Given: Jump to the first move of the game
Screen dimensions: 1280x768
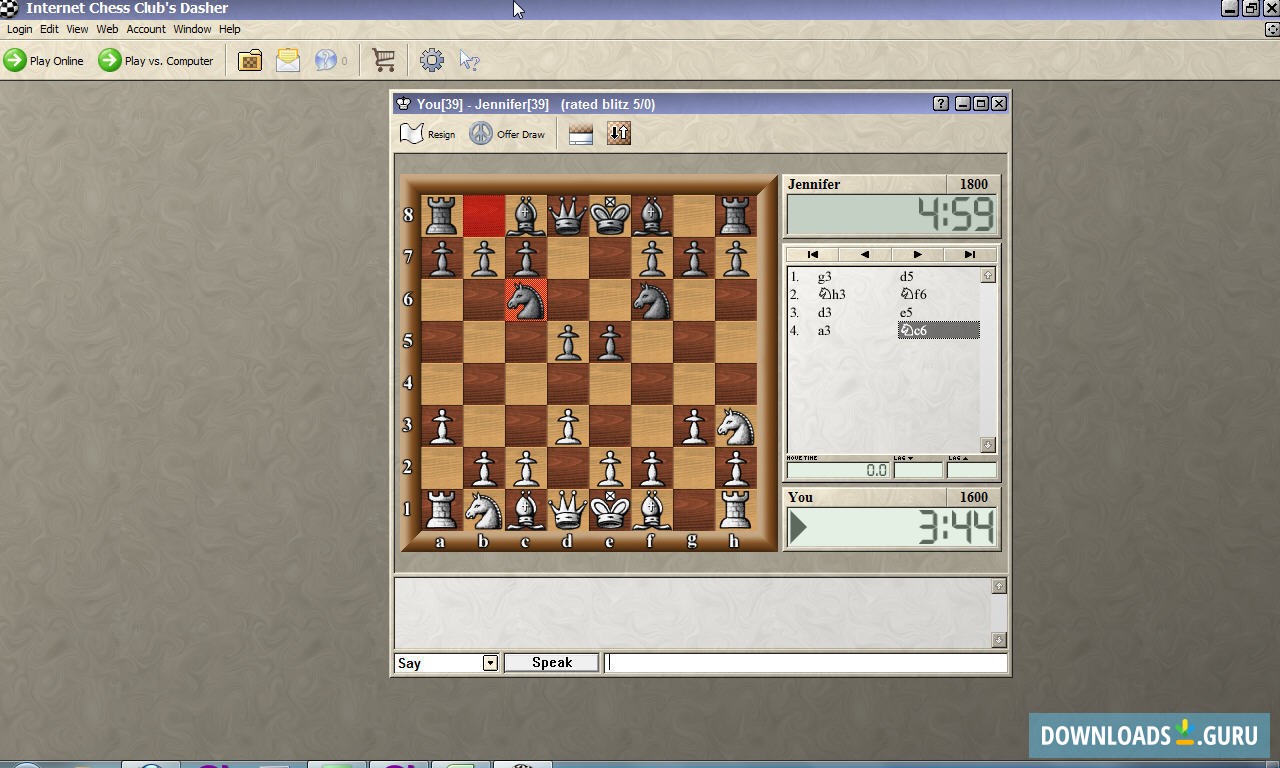Looking at the screenshot, I should click(812, 255).
